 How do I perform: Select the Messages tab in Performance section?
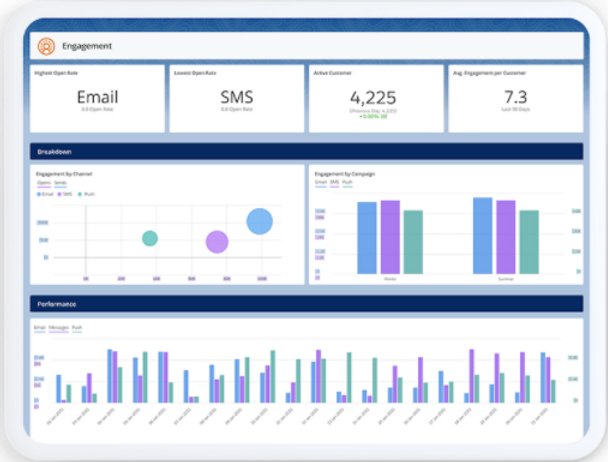pos(58,327)
